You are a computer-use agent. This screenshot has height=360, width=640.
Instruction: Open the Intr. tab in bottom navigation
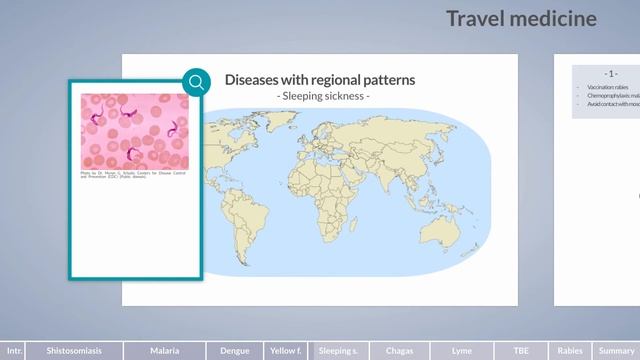pos(13,351)
